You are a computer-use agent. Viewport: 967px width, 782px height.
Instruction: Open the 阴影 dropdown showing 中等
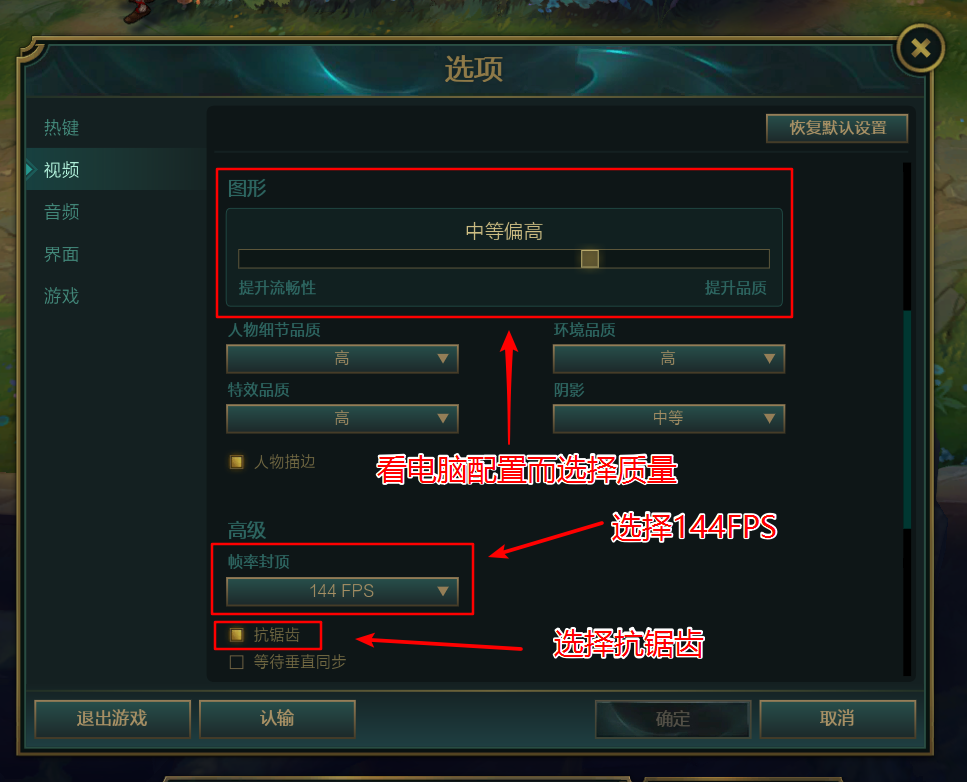[669, 418]
